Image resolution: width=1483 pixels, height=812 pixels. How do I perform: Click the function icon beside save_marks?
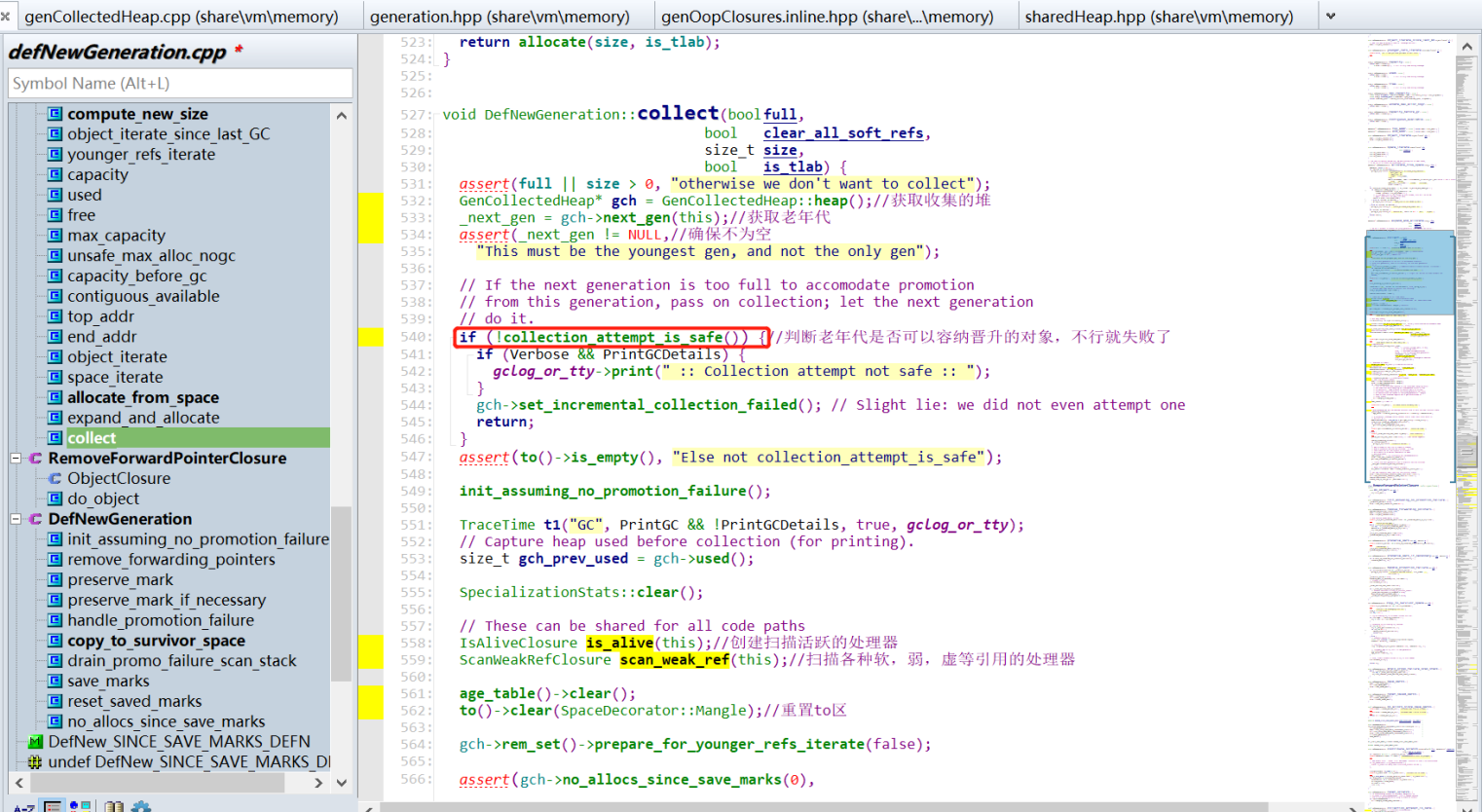coord(56,681)
